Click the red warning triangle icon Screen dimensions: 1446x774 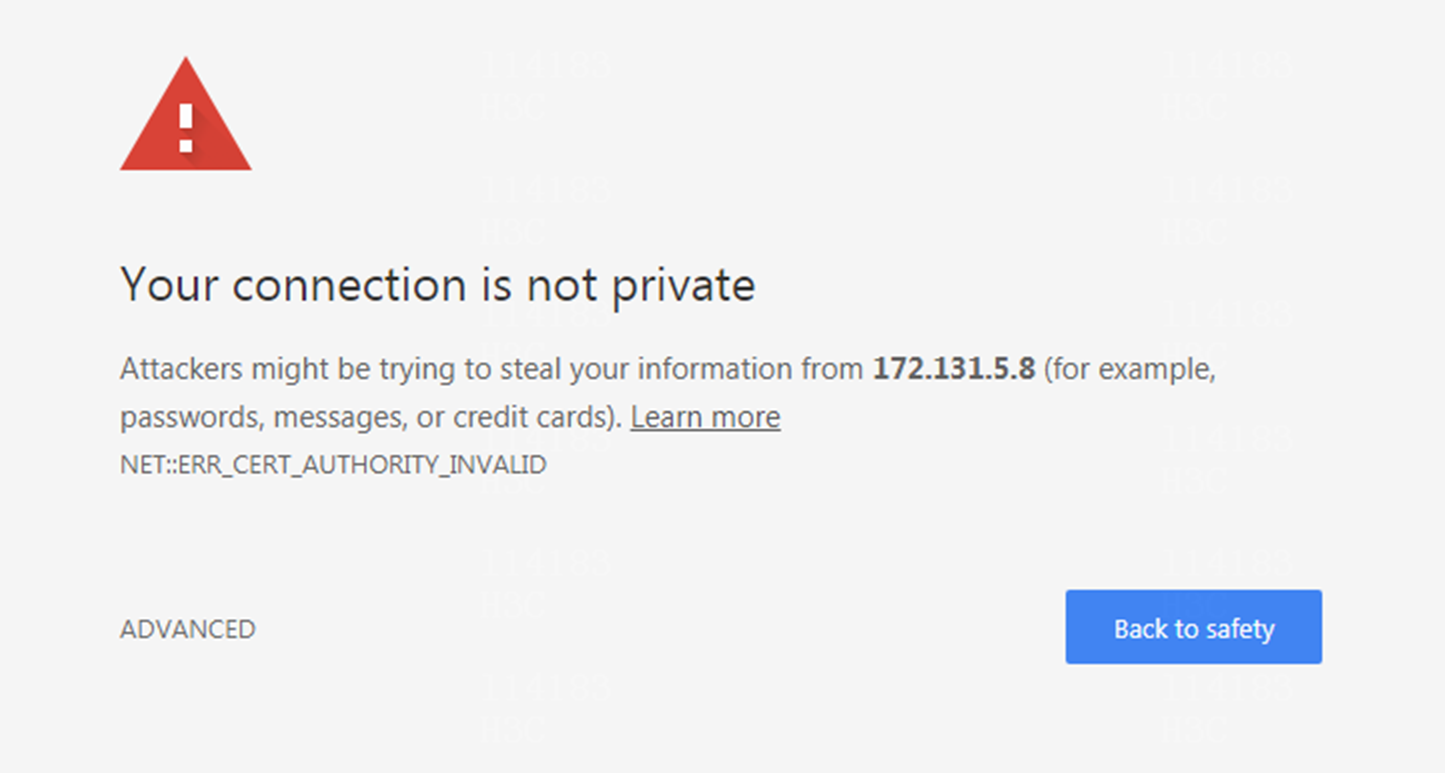pos(186,115)
